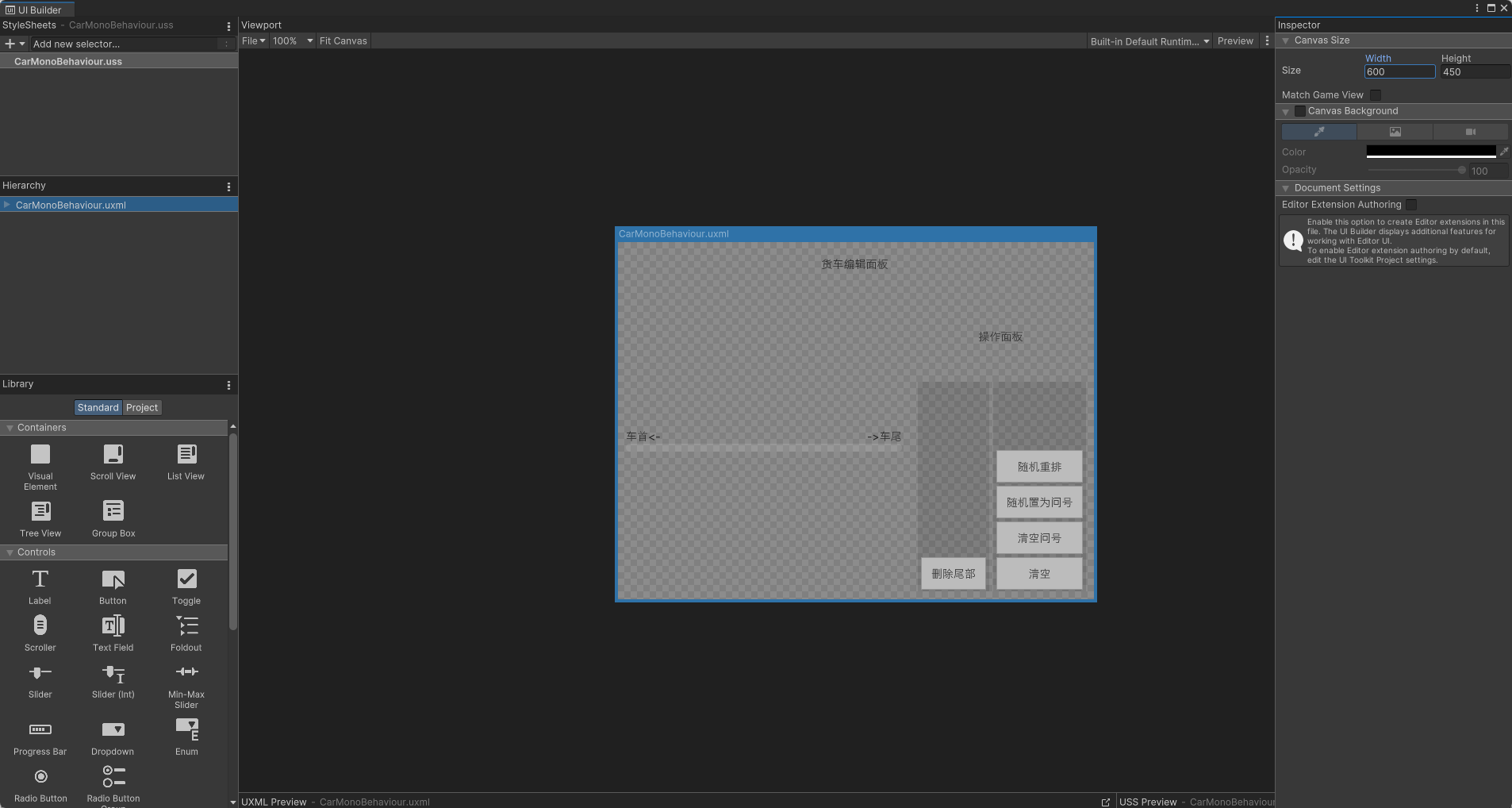
Task: Toggle Preview mode in viewport
Action: [x=1235, y=41]
